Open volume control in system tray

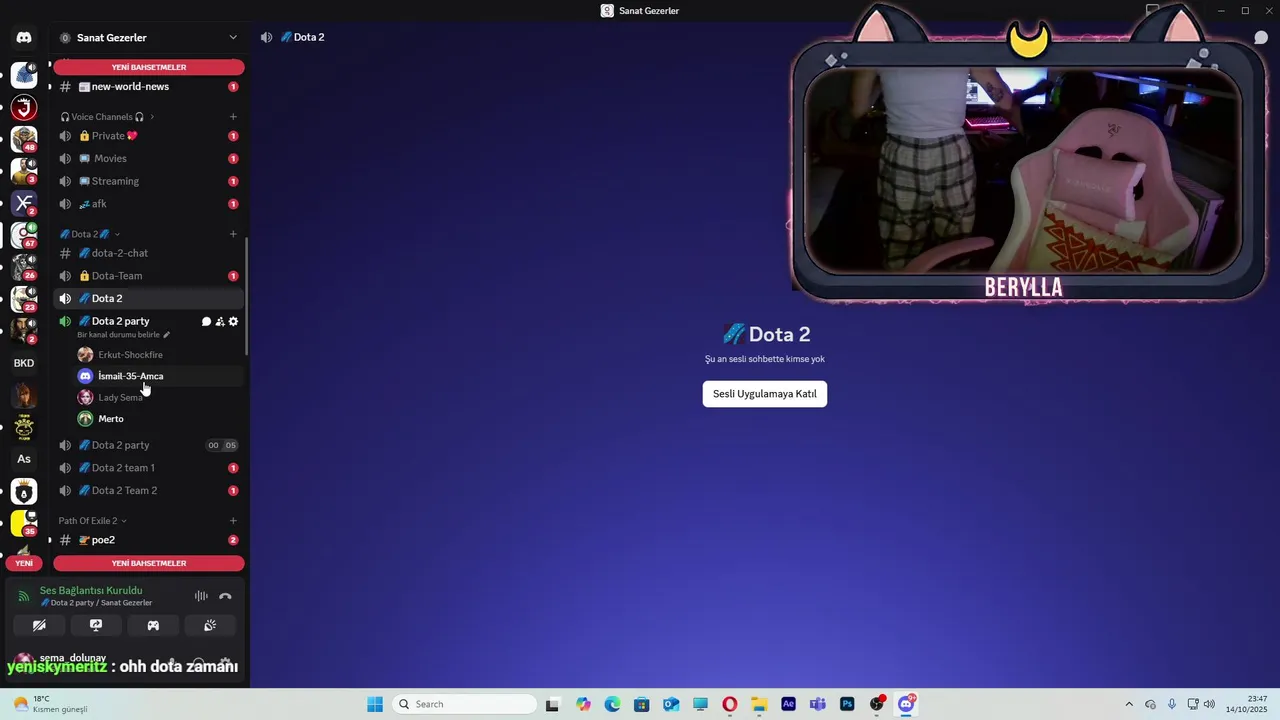[x=1209, y=704]
